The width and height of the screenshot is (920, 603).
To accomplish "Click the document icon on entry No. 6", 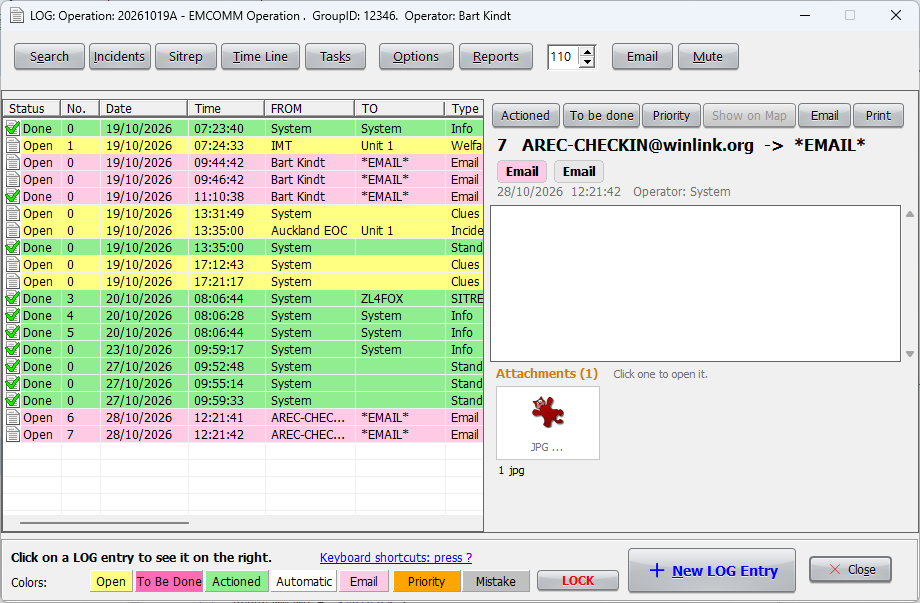I will tap(12, 418).
